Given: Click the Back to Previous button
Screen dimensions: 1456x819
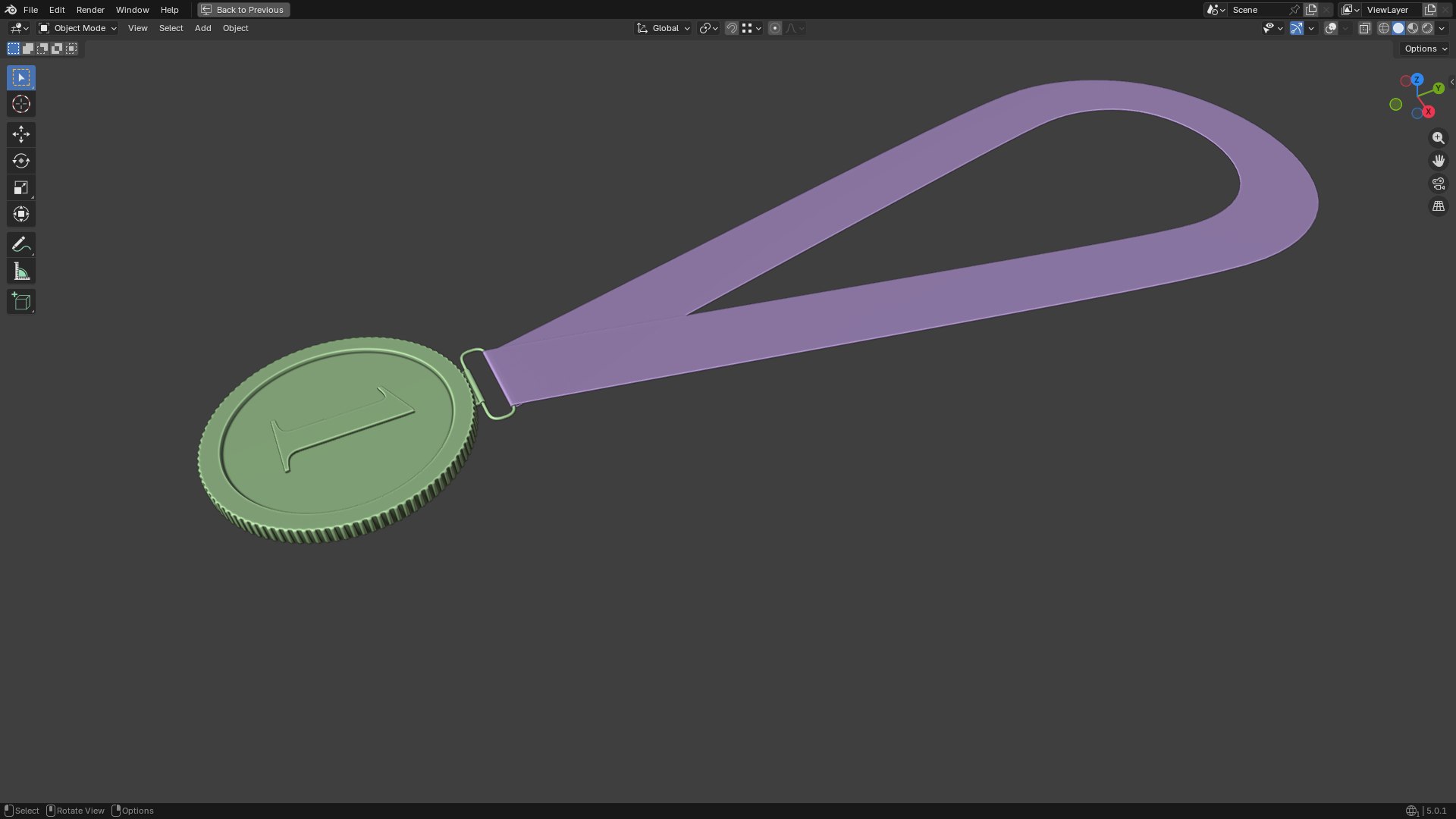Looking at the screenshot, I should click(243, 10).
